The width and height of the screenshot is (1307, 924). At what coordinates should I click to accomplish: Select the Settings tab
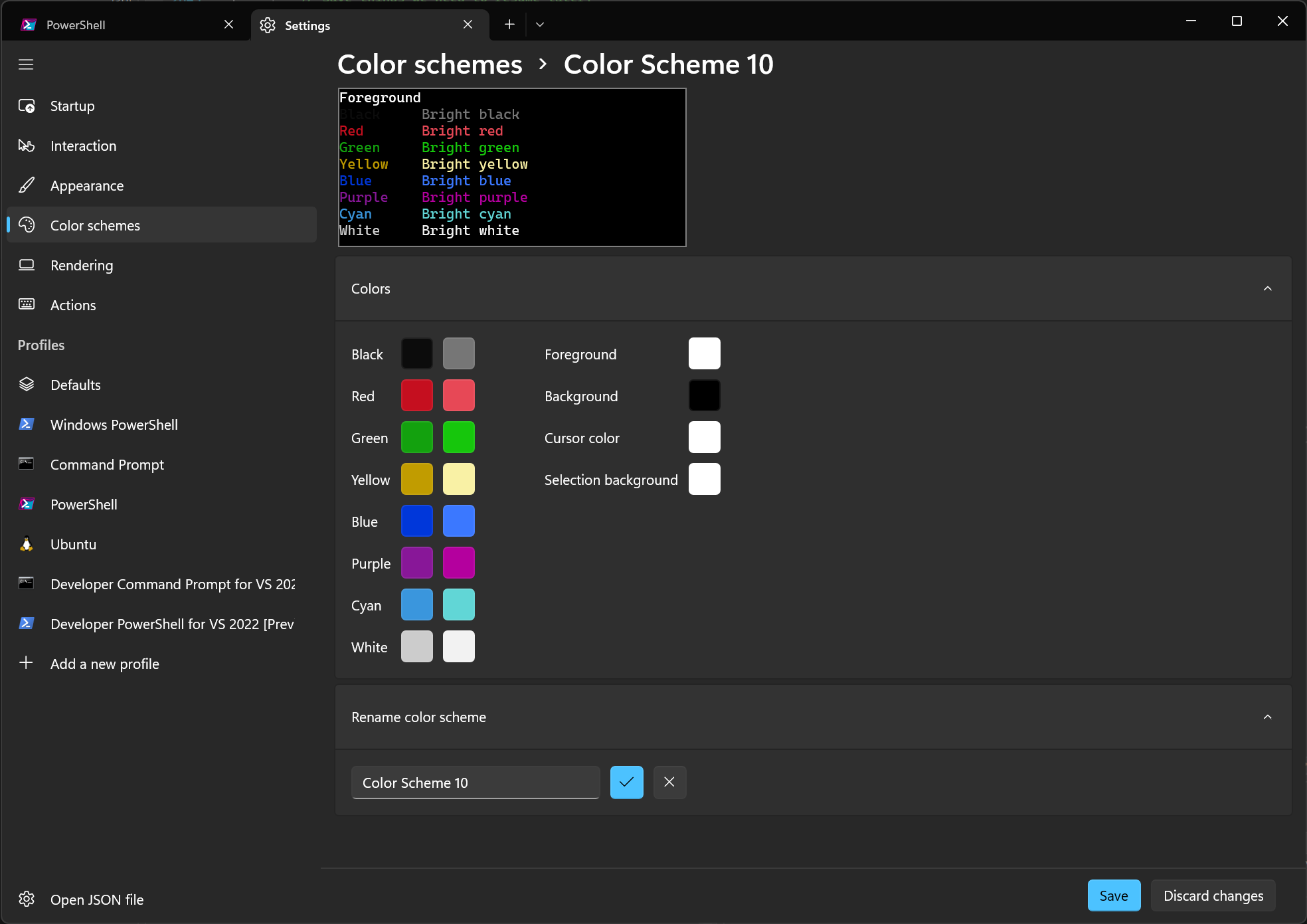click(x=307, y=25)
